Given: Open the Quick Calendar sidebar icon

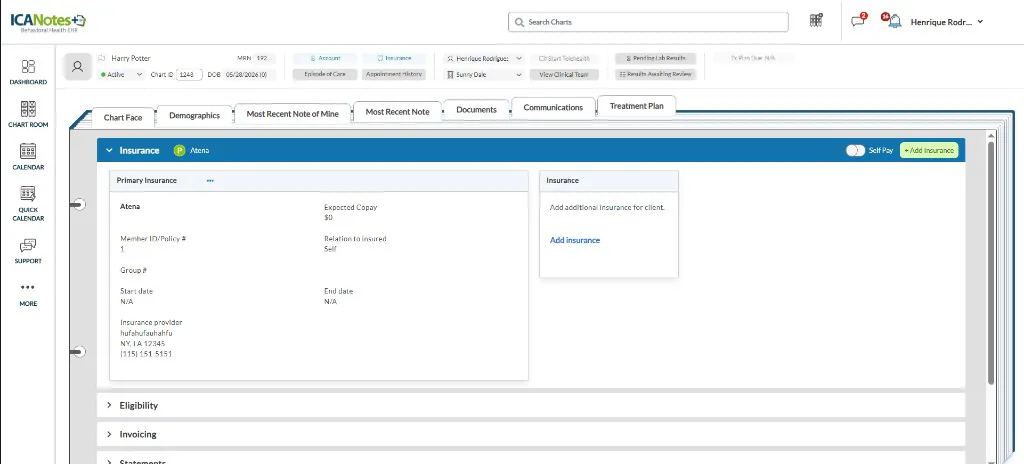Looking at the screenshot, I should coord(28,203).
